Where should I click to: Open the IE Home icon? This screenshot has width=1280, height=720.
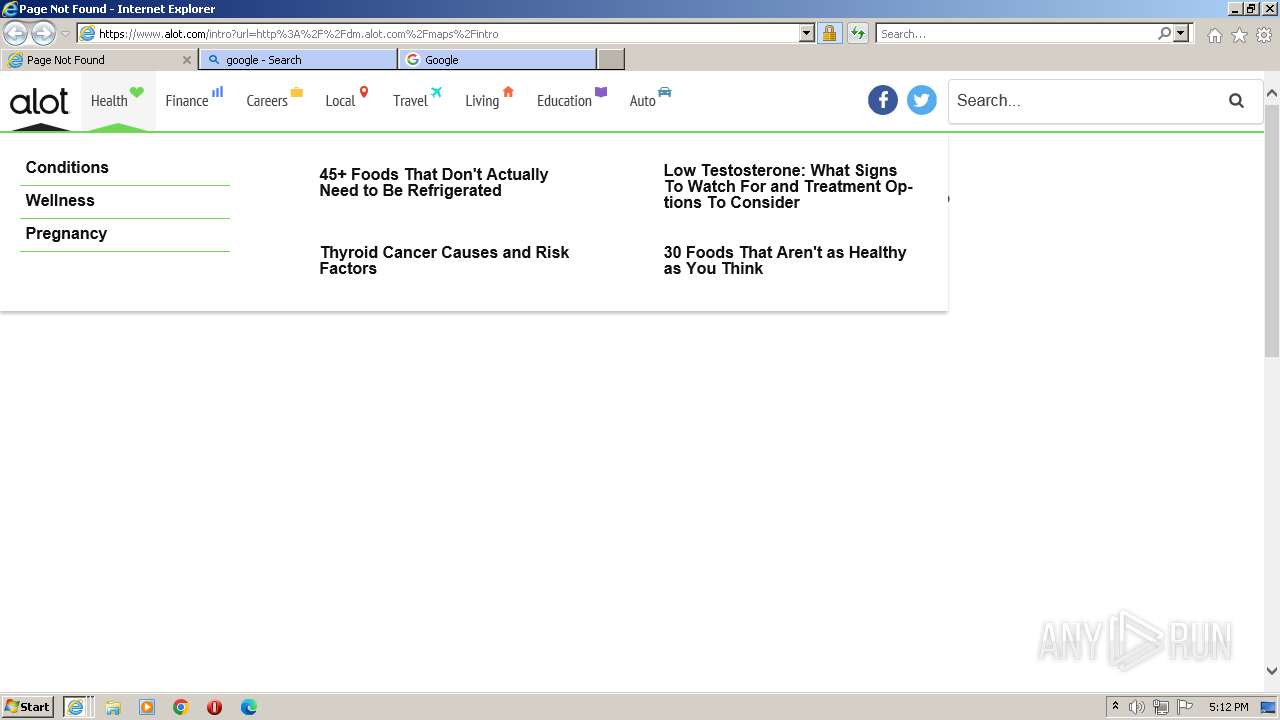point(1214,34)
